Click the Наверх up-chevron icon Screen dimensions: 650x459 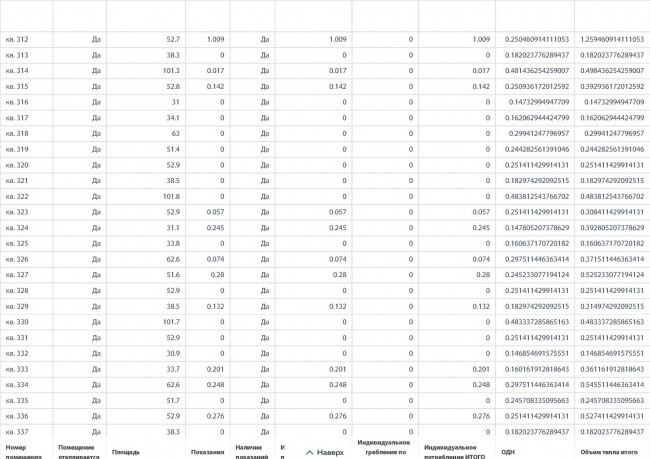[x=309, y=452]
